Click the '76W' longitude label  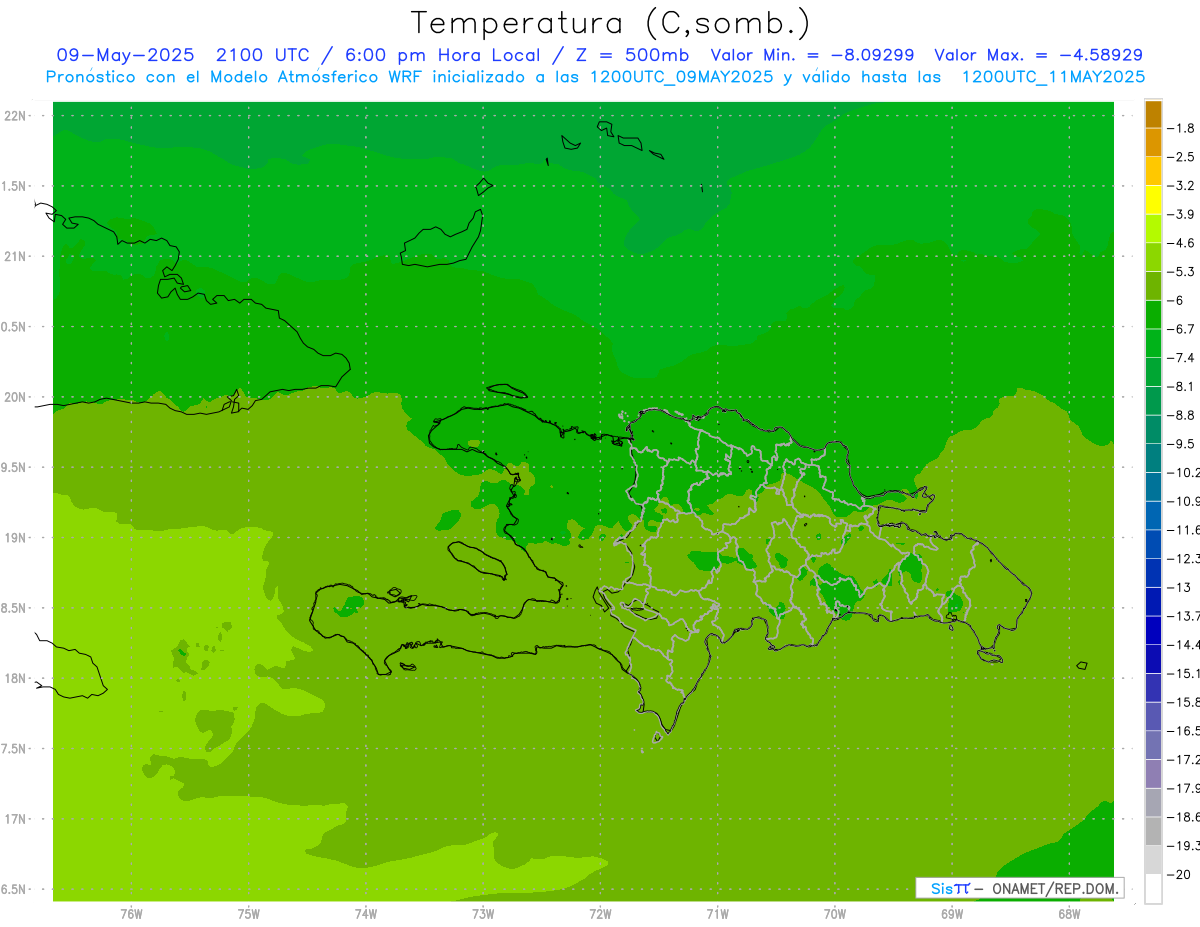coord(131,914)
